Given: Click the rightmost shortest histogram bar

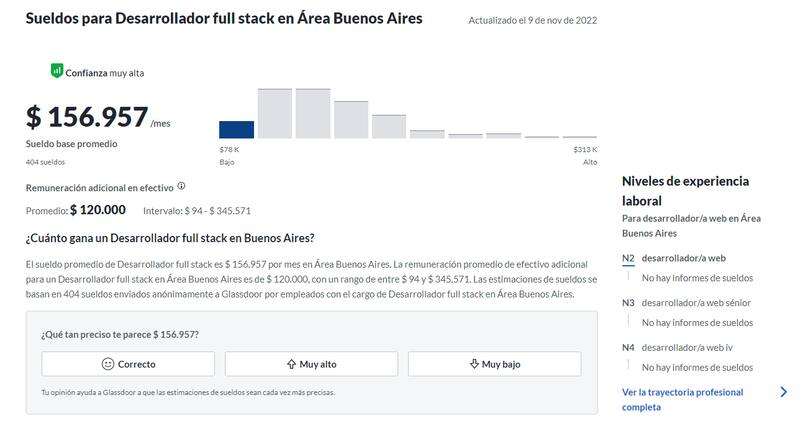Looking at the screenshot, I should pos(580,137).
